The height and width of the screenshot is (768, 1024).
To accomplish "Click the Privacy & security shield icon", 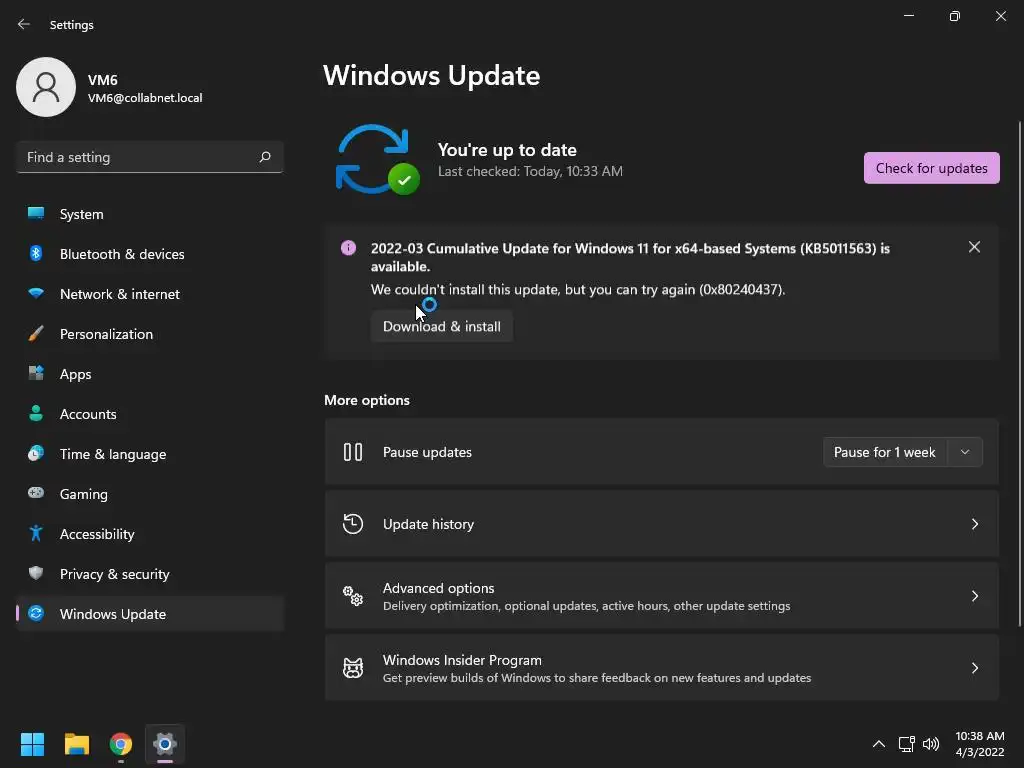I will point(36,574).
